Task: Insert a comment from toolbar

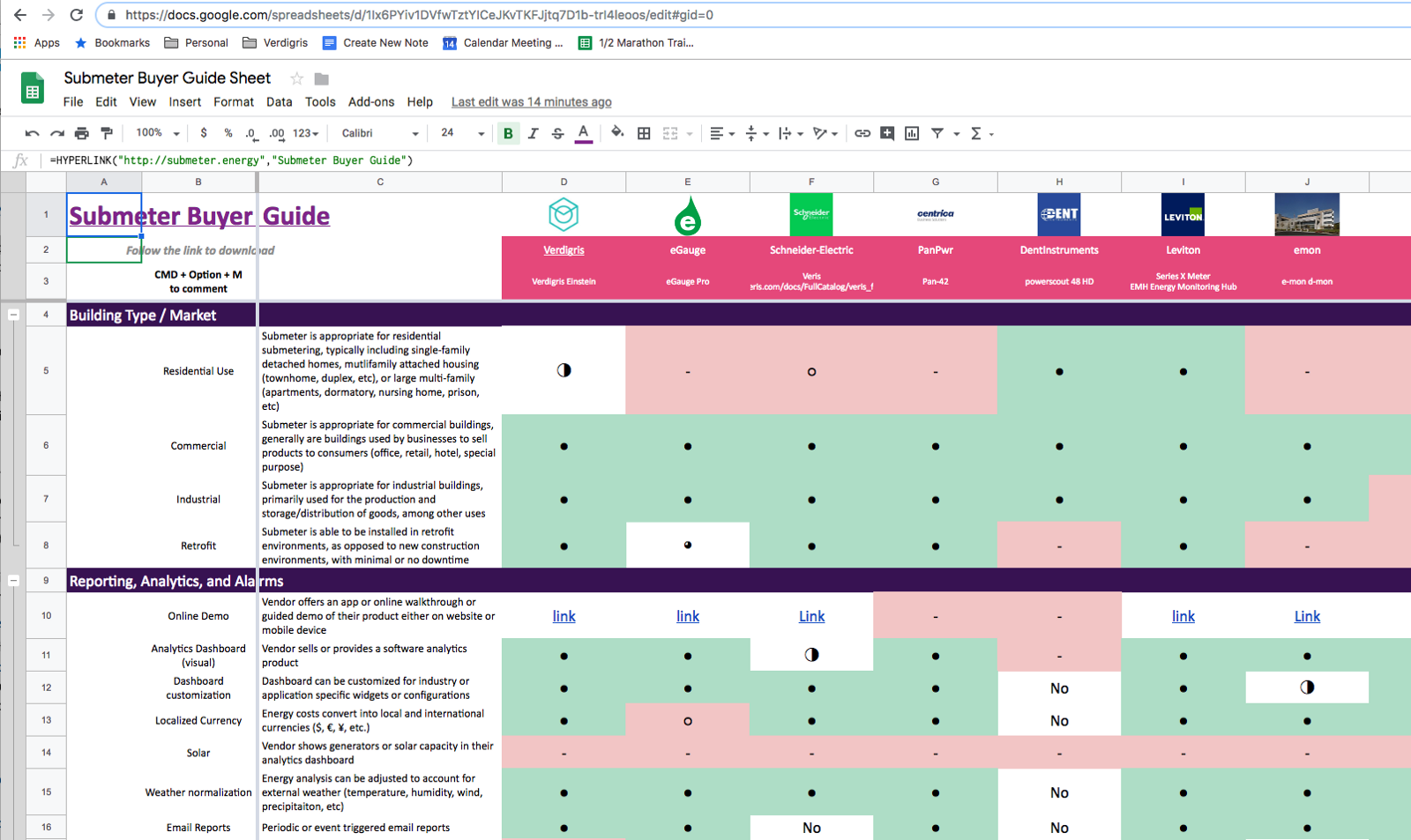Action: 887,133
